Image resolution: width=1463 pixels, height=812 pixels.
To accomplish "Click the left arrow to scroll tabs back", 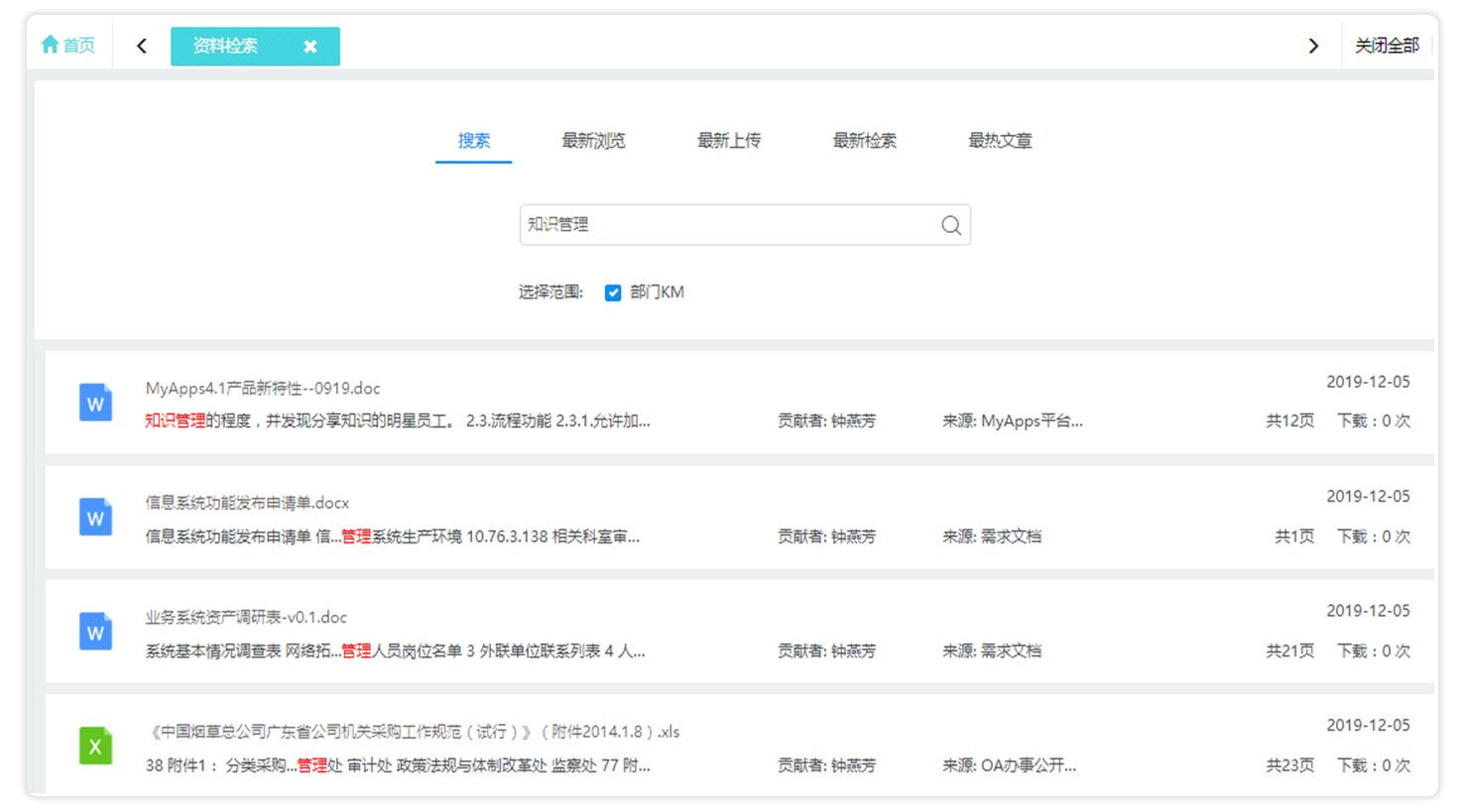I will pos(142,46).
